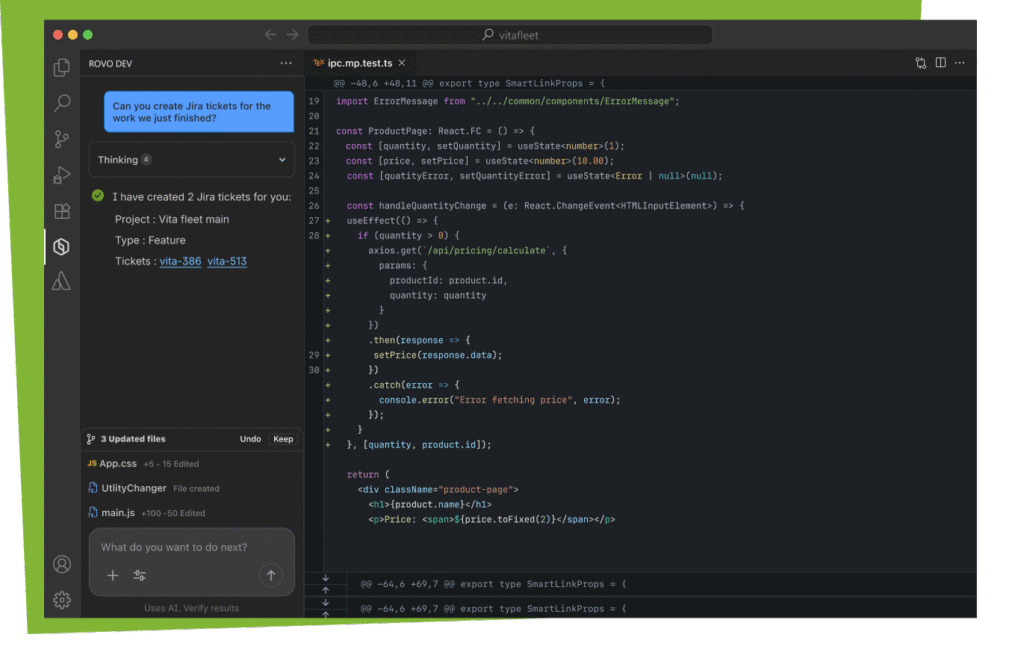Open the Atlassian icon in sidebar
This screenshot has height=649, width=1024.
(62, 281)
